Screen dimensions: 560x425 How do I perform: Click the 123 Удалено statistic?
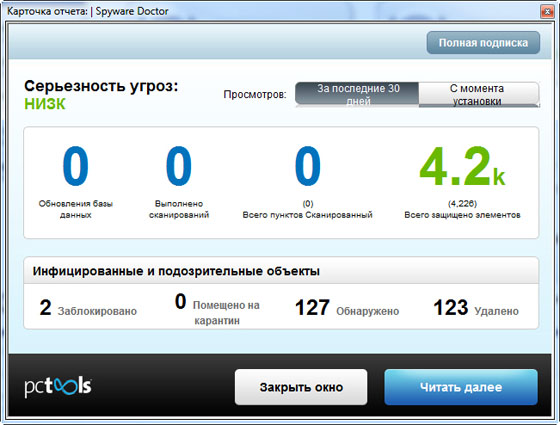[x=476, y=308]
